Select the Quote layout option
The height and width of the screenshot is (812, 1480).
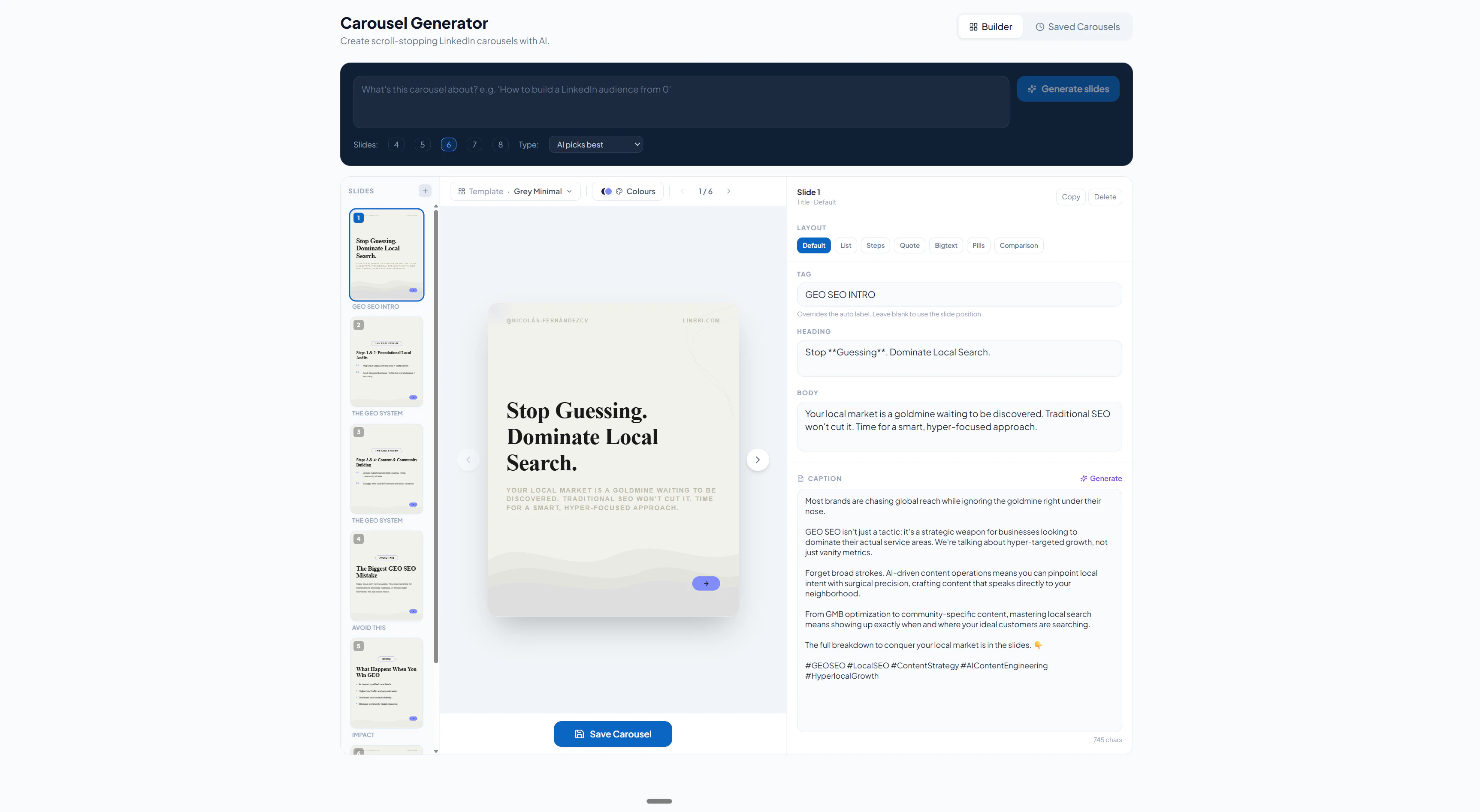[909, 245]
